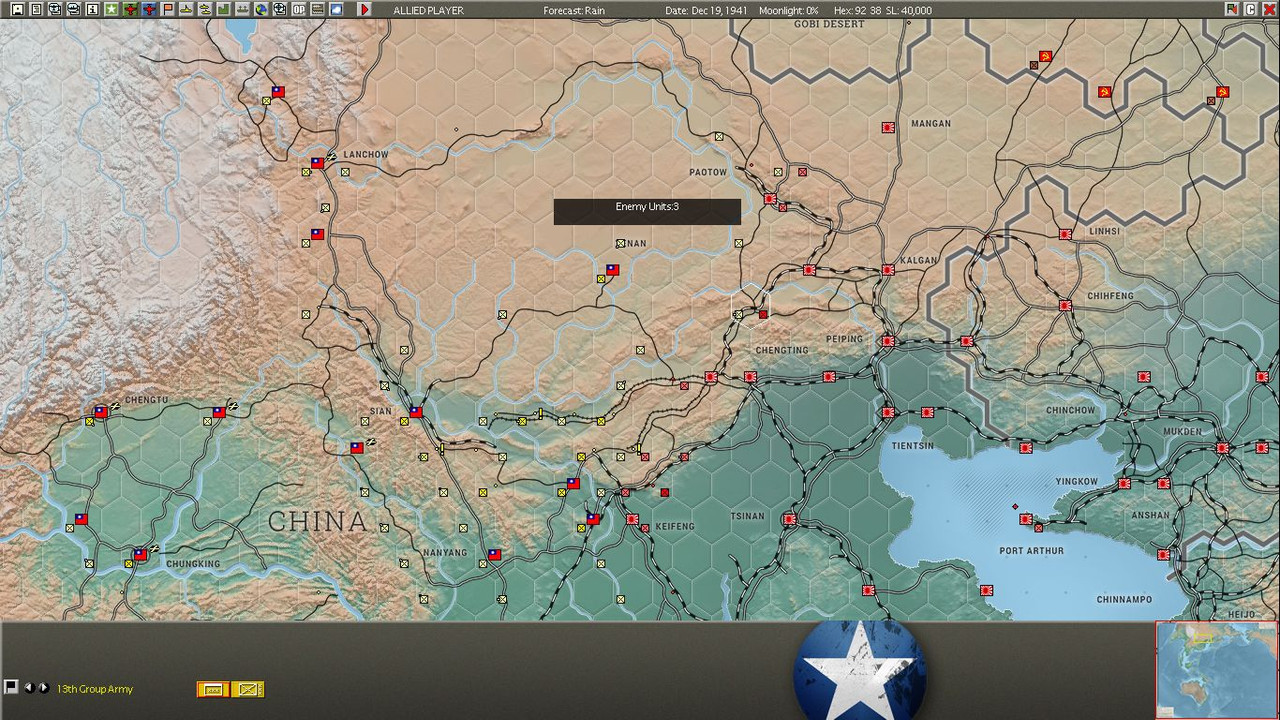Click the green-red flag icon top right
Image resolution: width=1280 pixels, height=720 pixels.
tap(1232, 9)
